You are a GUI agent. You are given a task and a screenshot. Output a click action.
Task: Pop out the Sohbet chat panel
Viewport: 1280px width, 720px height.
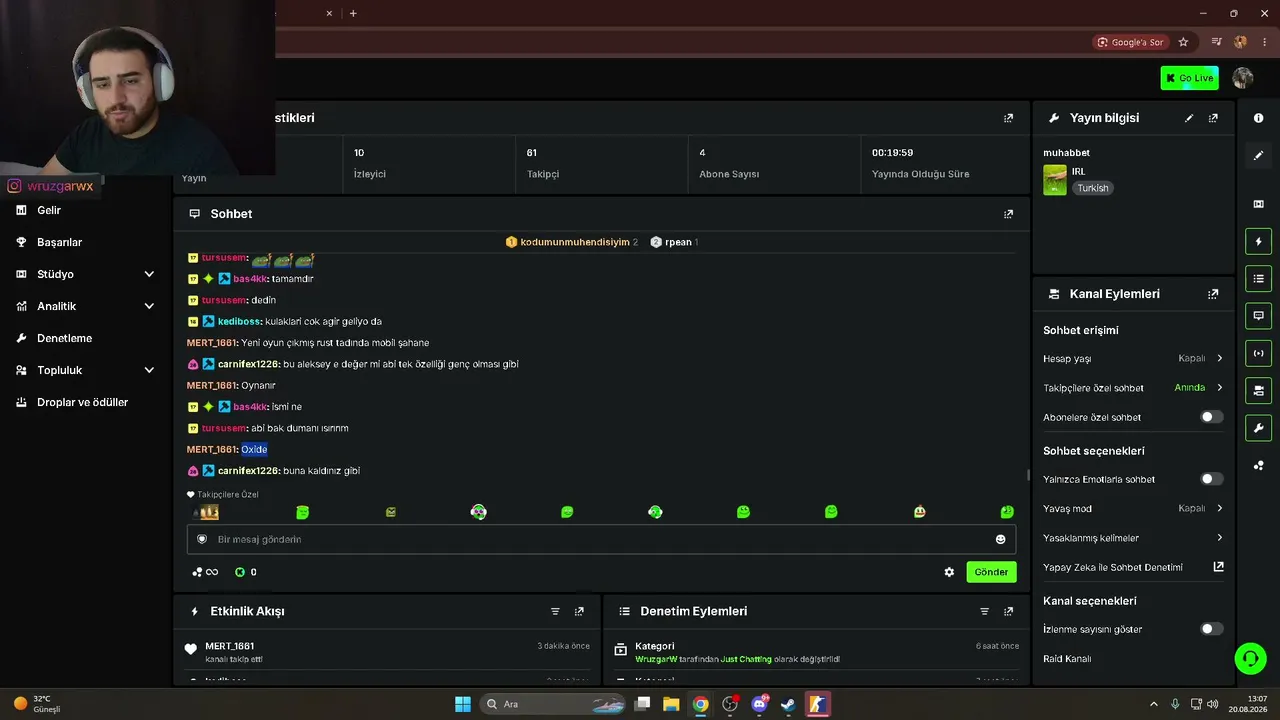pos(1008,214)
